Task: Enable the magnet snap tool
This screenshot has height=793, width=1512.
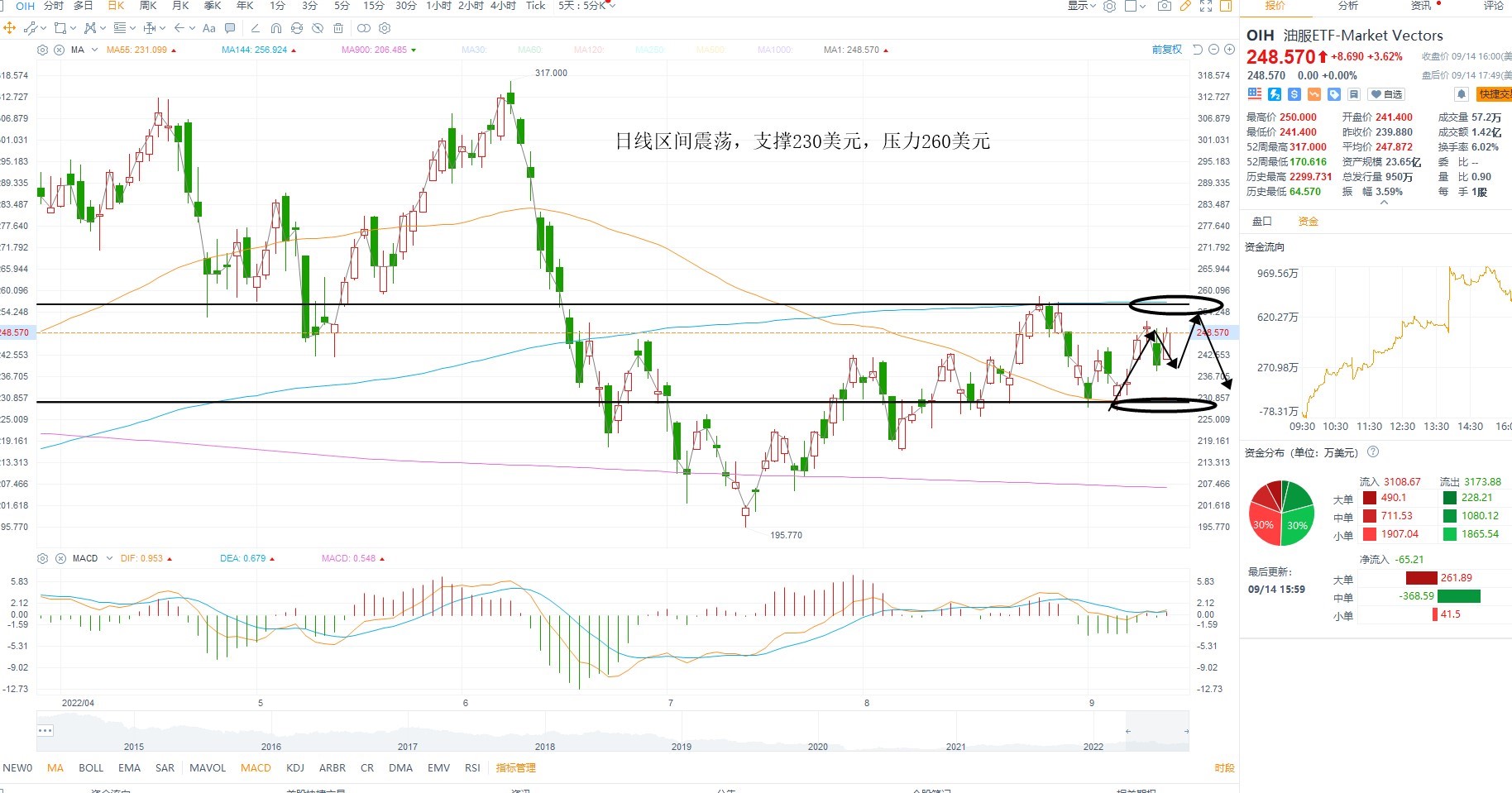Action: pyautogui.click(x=275, y=28)
